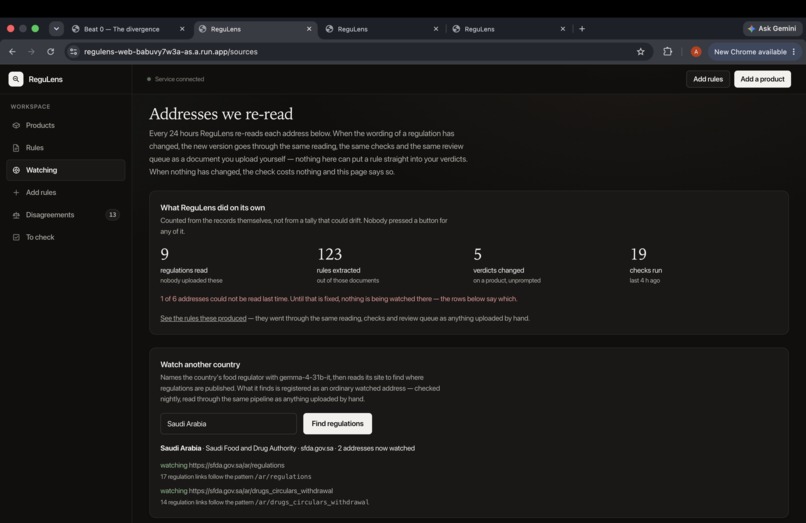Select the third ReguLens tab
Viewport: 806px width, 523px height.
(x=509, y=29)
